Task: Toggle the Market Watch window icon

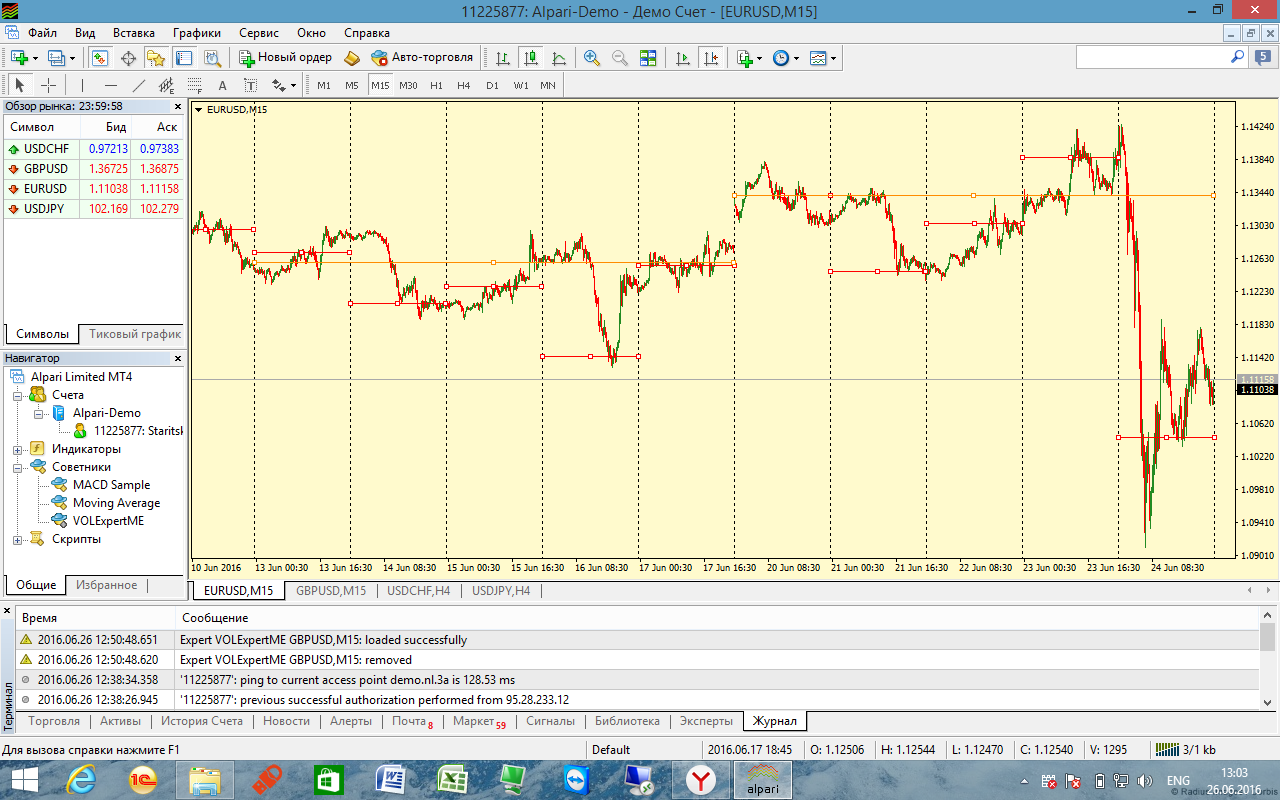Action: (x=100, y=58)
